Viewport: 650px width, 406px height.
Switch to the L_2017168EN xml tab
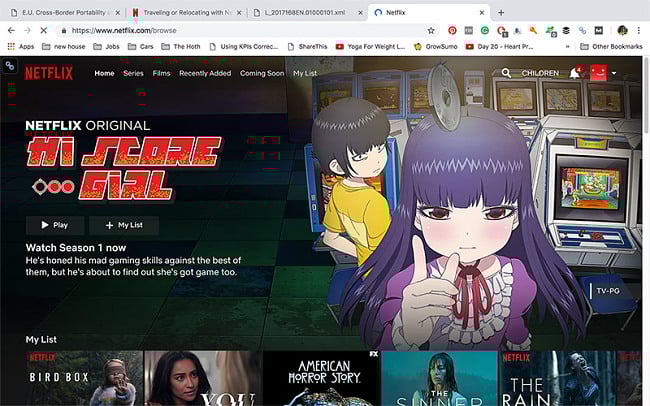click(306, 13)
